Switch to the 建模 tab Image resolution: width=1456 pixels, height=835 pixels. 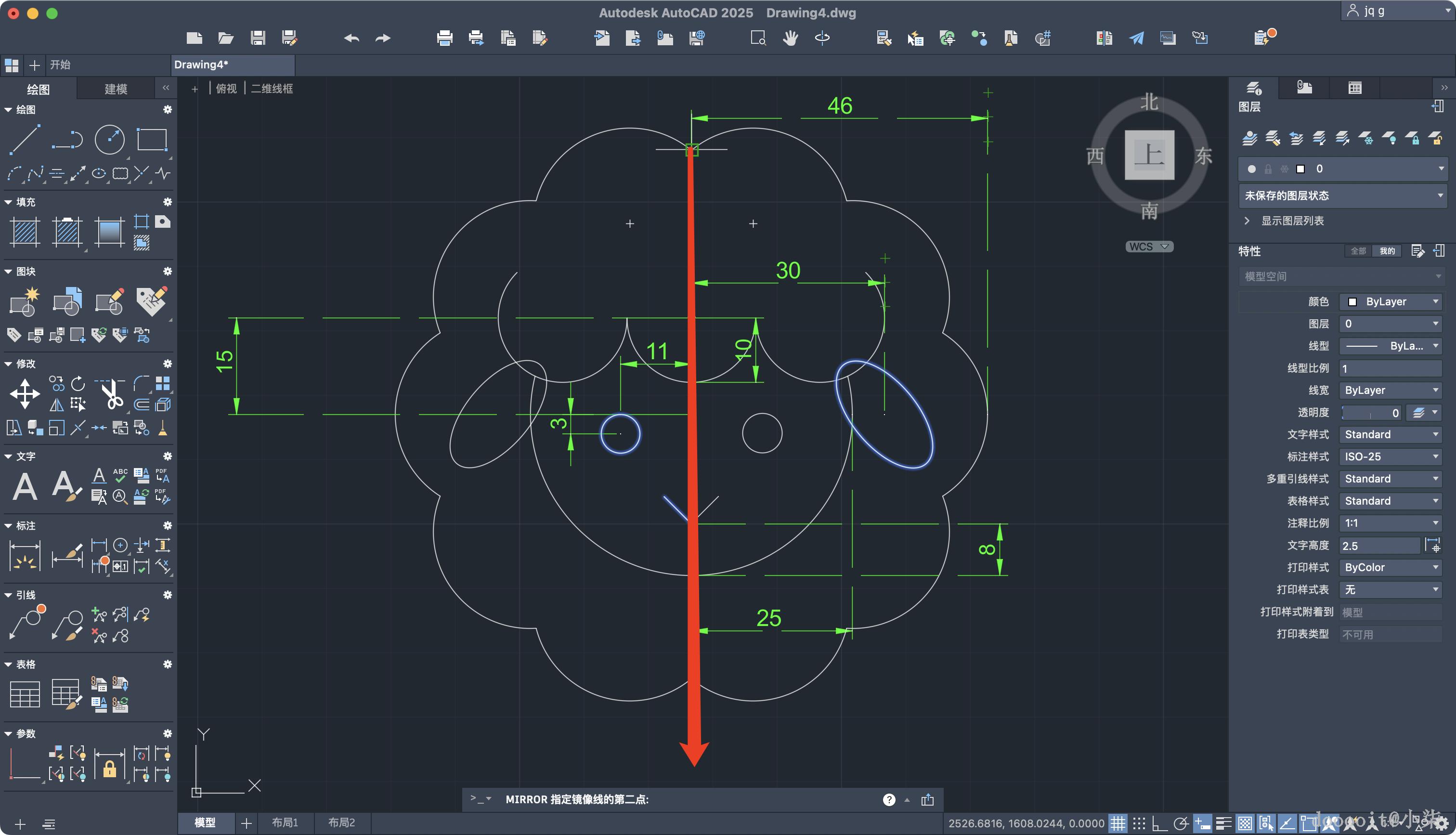[x=116, y=89]
